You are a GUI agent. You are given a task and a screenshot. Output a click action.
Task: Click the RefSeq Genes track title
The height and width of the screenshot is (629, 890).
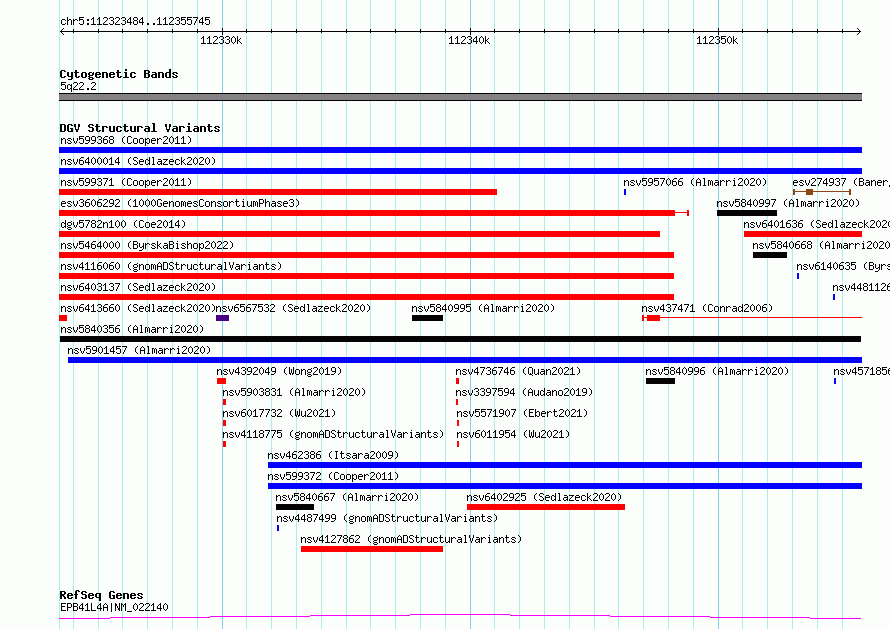[101, 596]
